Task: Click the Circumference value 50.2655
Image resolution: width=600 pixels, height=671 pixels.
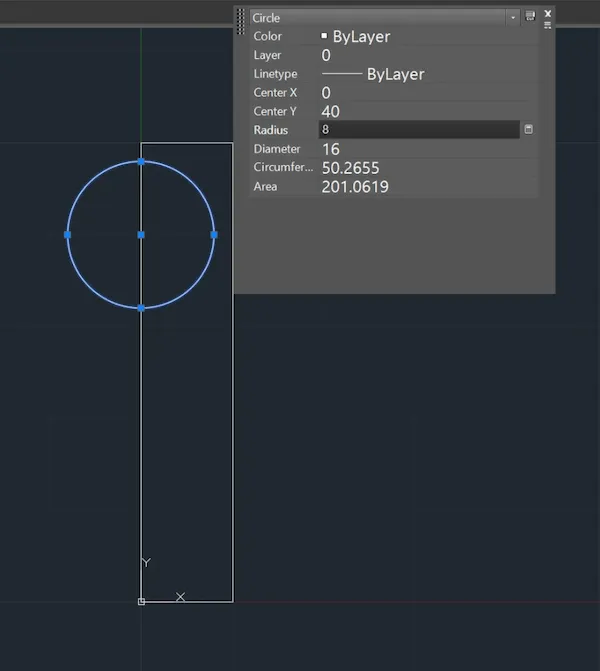Action: pos(350,168)
